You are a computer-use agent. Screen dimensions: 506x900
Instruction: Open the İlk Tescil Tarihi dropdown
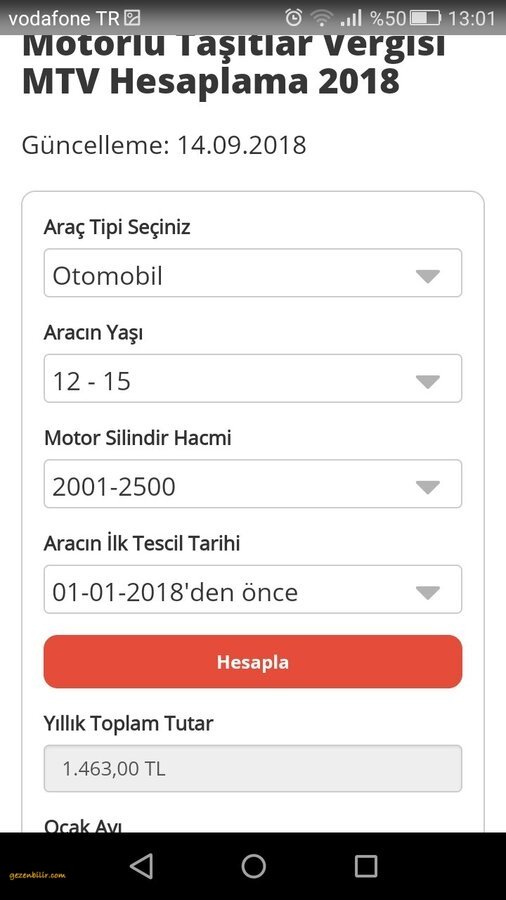tap(253, 589)
